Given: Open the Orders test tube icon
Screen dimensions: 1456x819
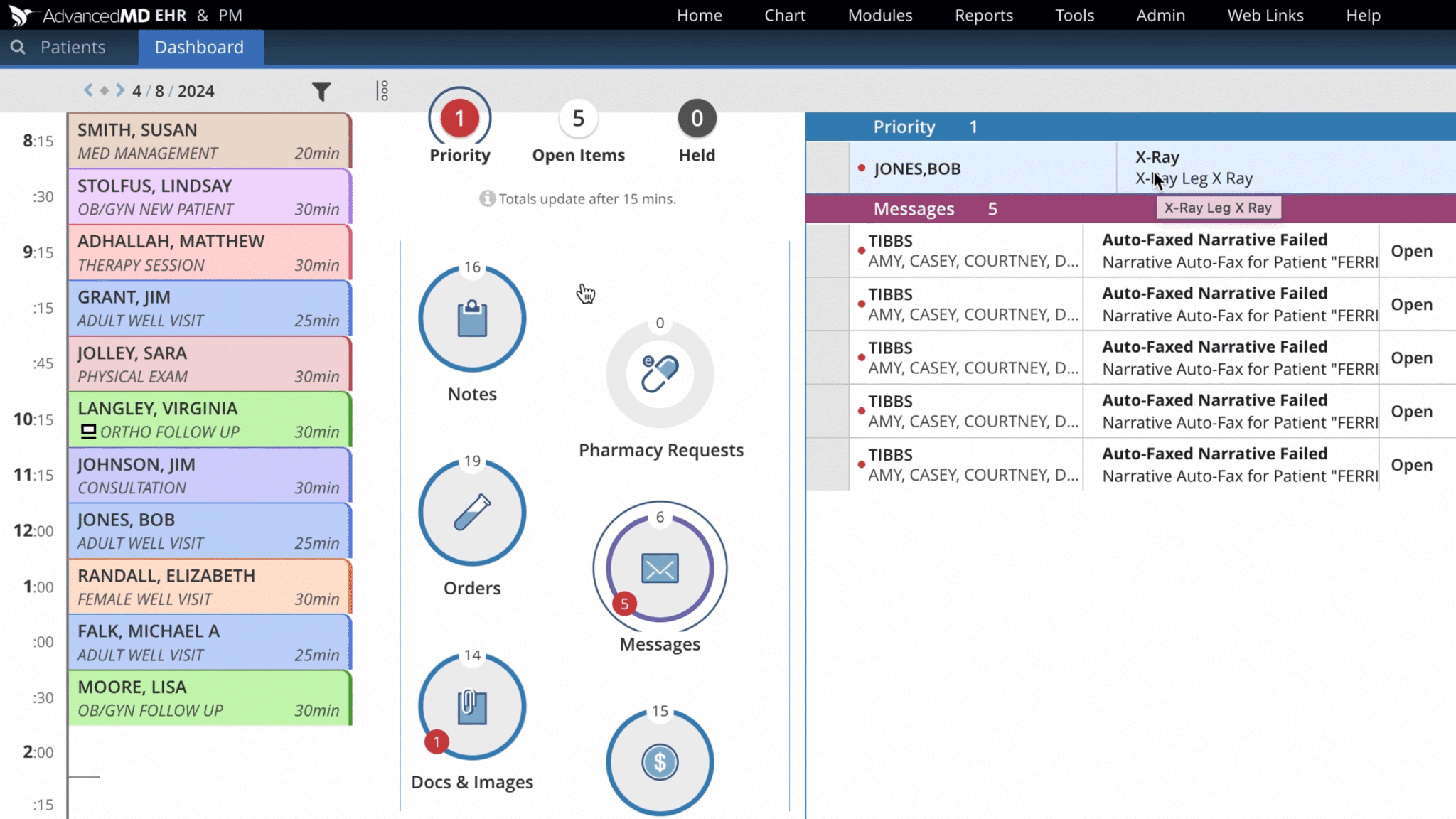Looking at the screenshot, I should [x=472, y=513].
